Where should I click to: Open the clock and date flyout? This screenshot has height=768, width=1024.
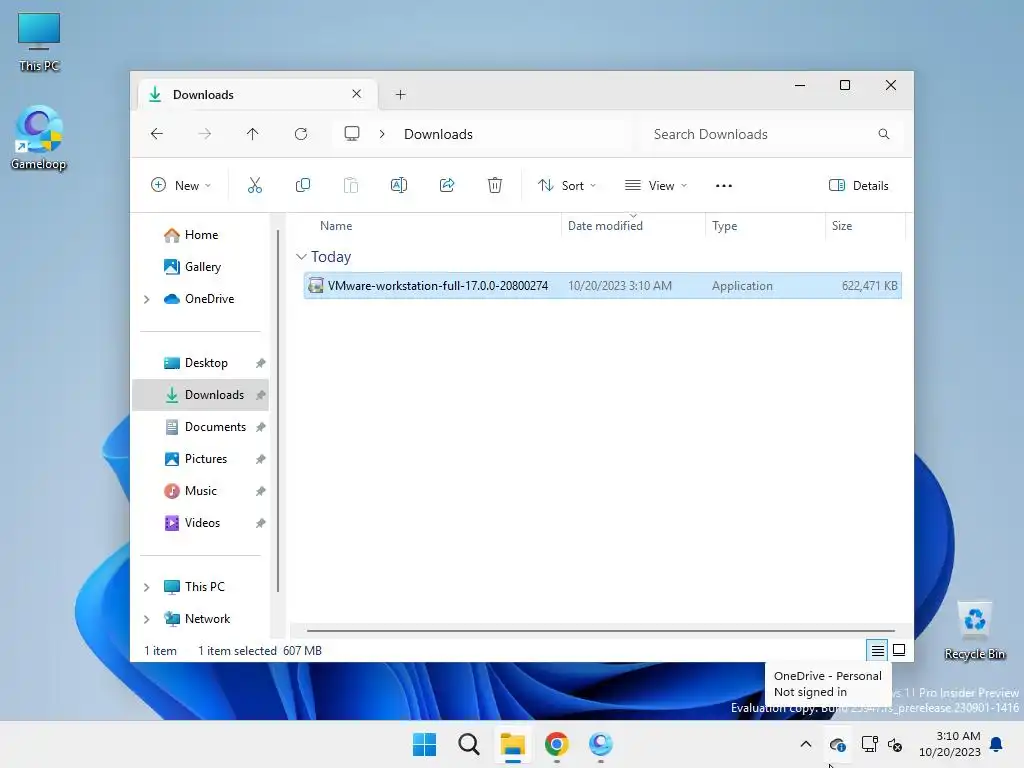pyautogui.click(x=950, y=744)
